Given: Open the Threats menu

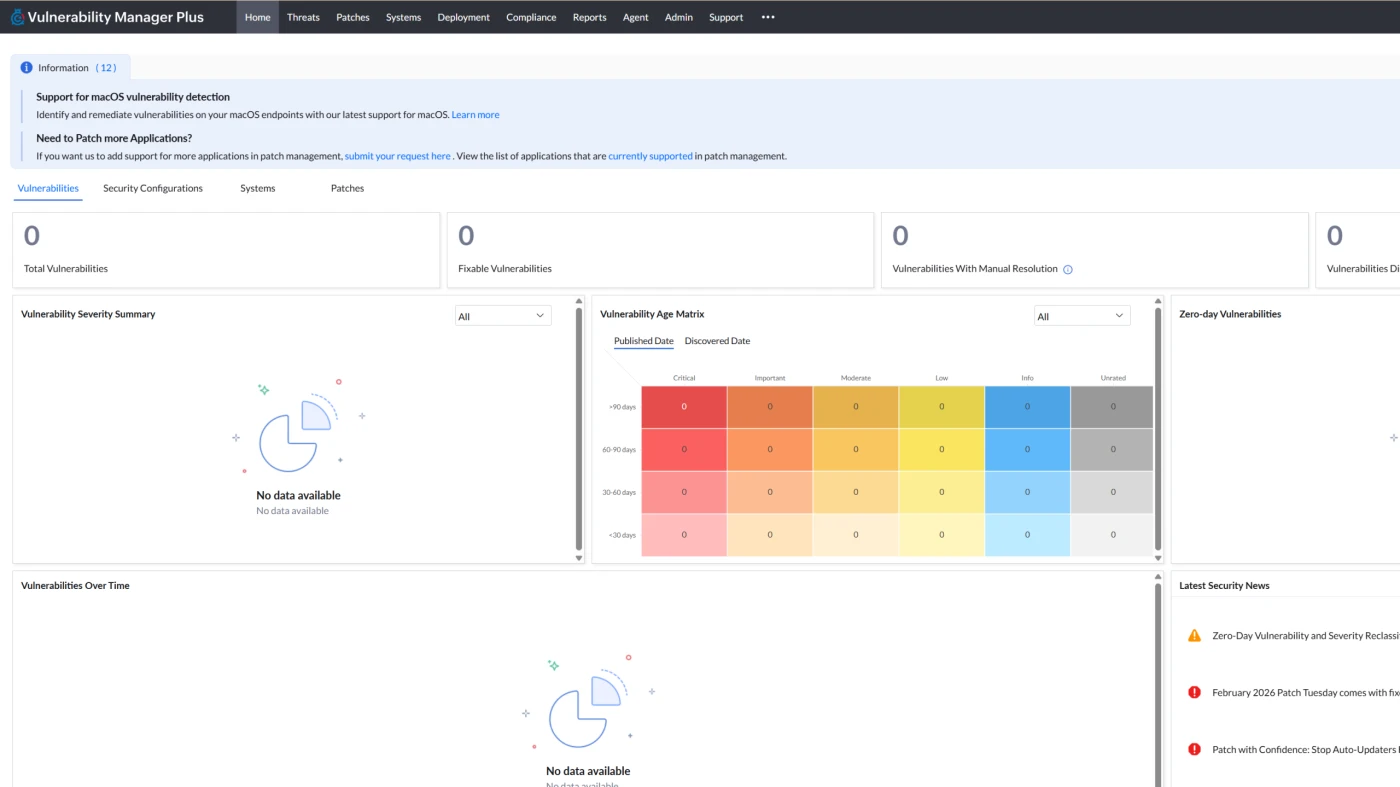Looking at the screenshot, I should [x=303, y=17].
